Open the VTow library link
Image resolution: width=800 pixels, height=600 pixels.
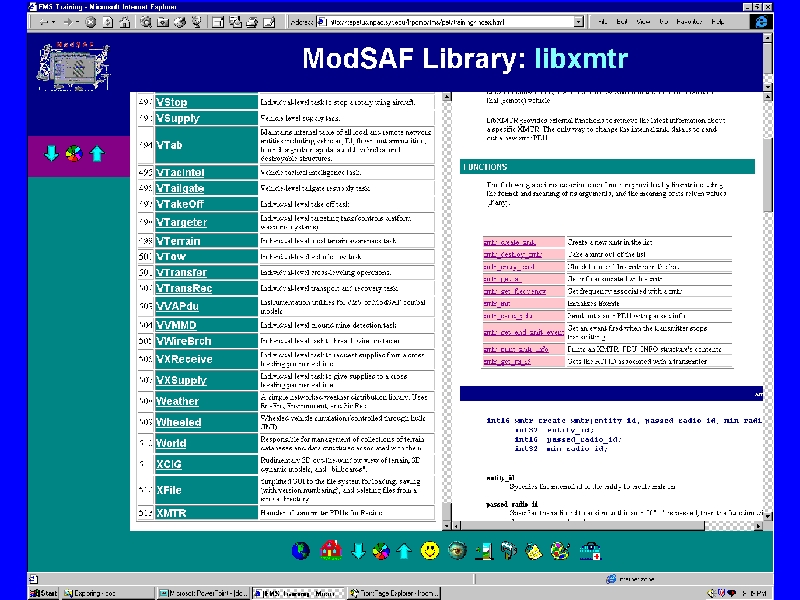coord(171,257)
